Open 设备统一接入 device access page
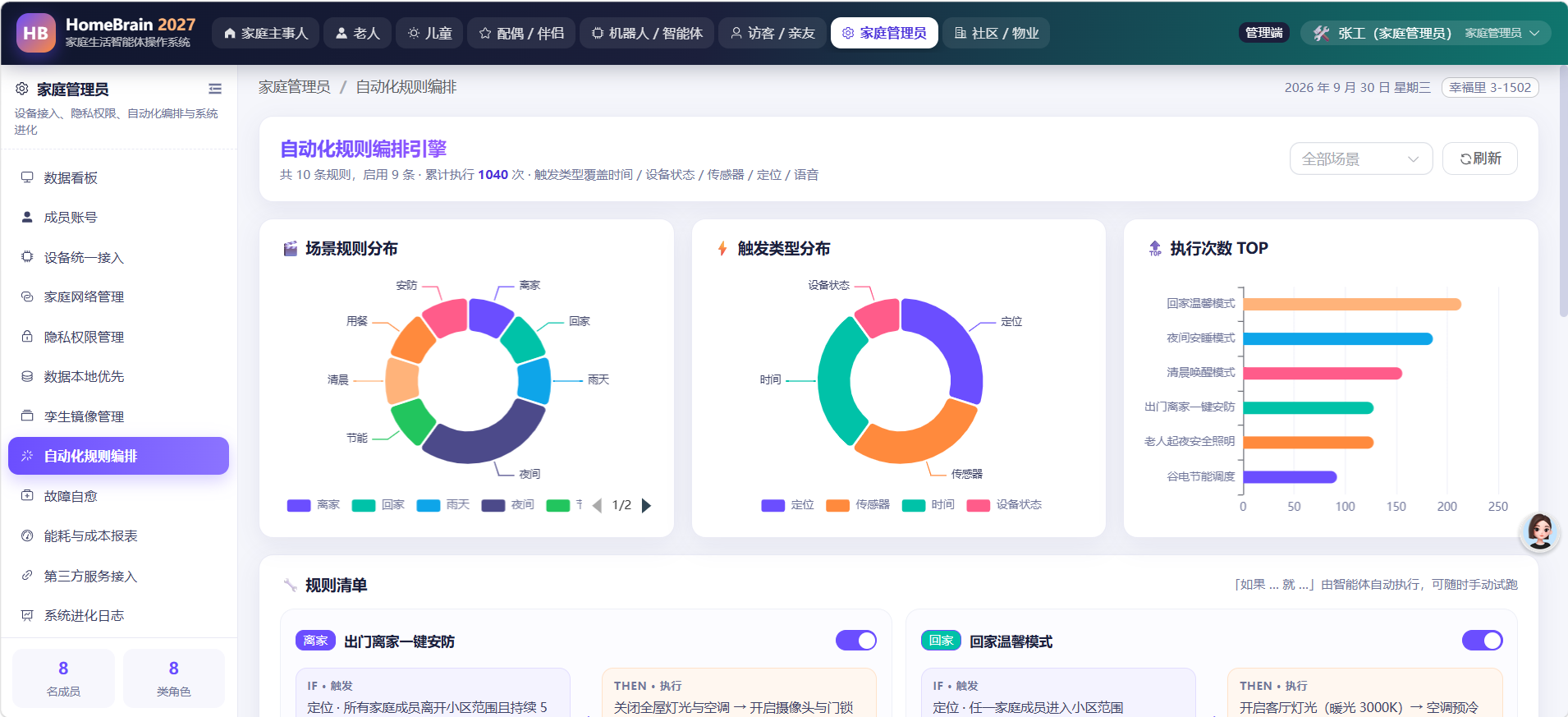 tap(118, 257)
